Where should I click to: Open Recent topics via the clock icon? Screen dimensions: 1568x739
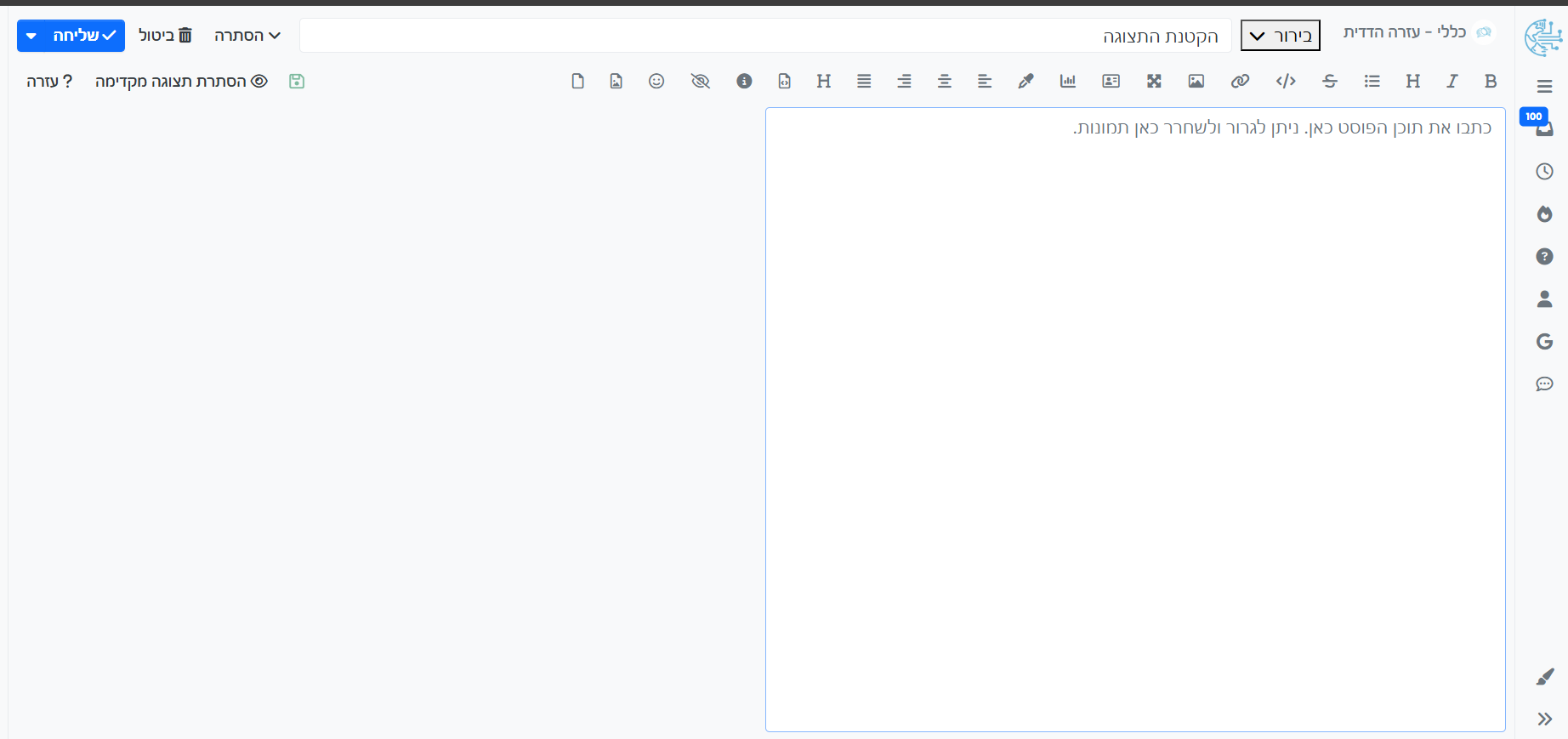pyautogui.click(x=1544, y=171)
